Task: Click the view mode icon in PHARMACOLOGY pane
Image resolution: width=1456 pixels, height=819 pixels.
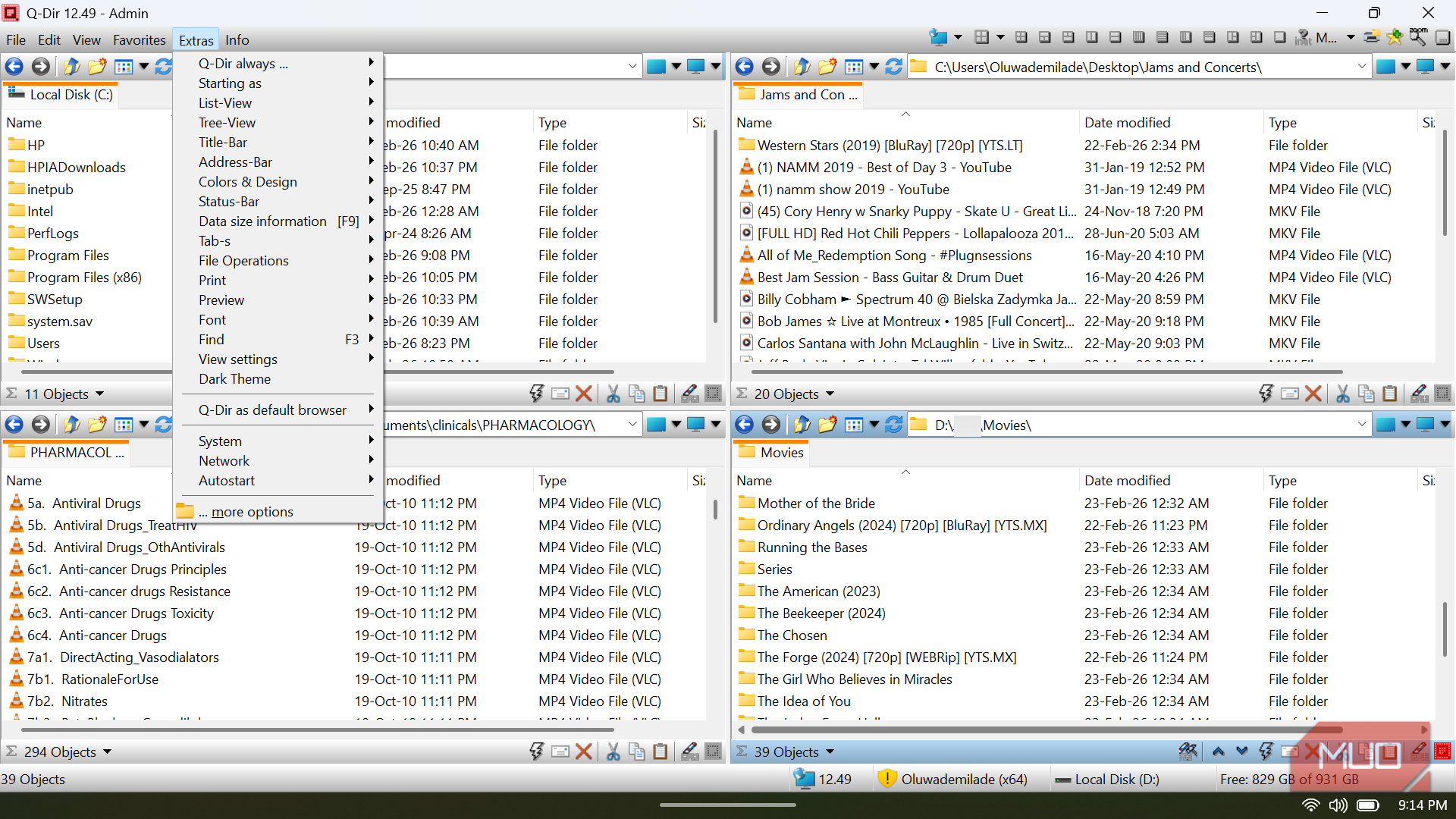Action: click(123, 425)
